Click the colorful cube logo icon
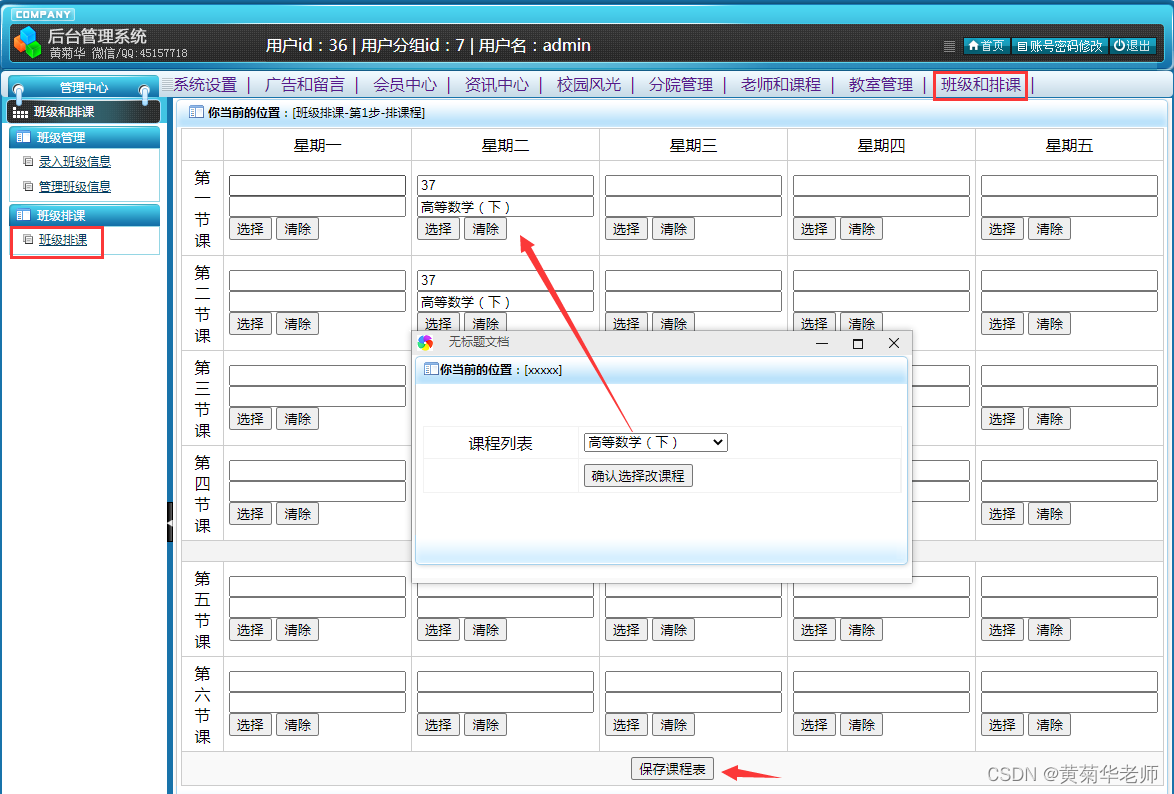Viewport: 1174px width, 794px height. 28,42
